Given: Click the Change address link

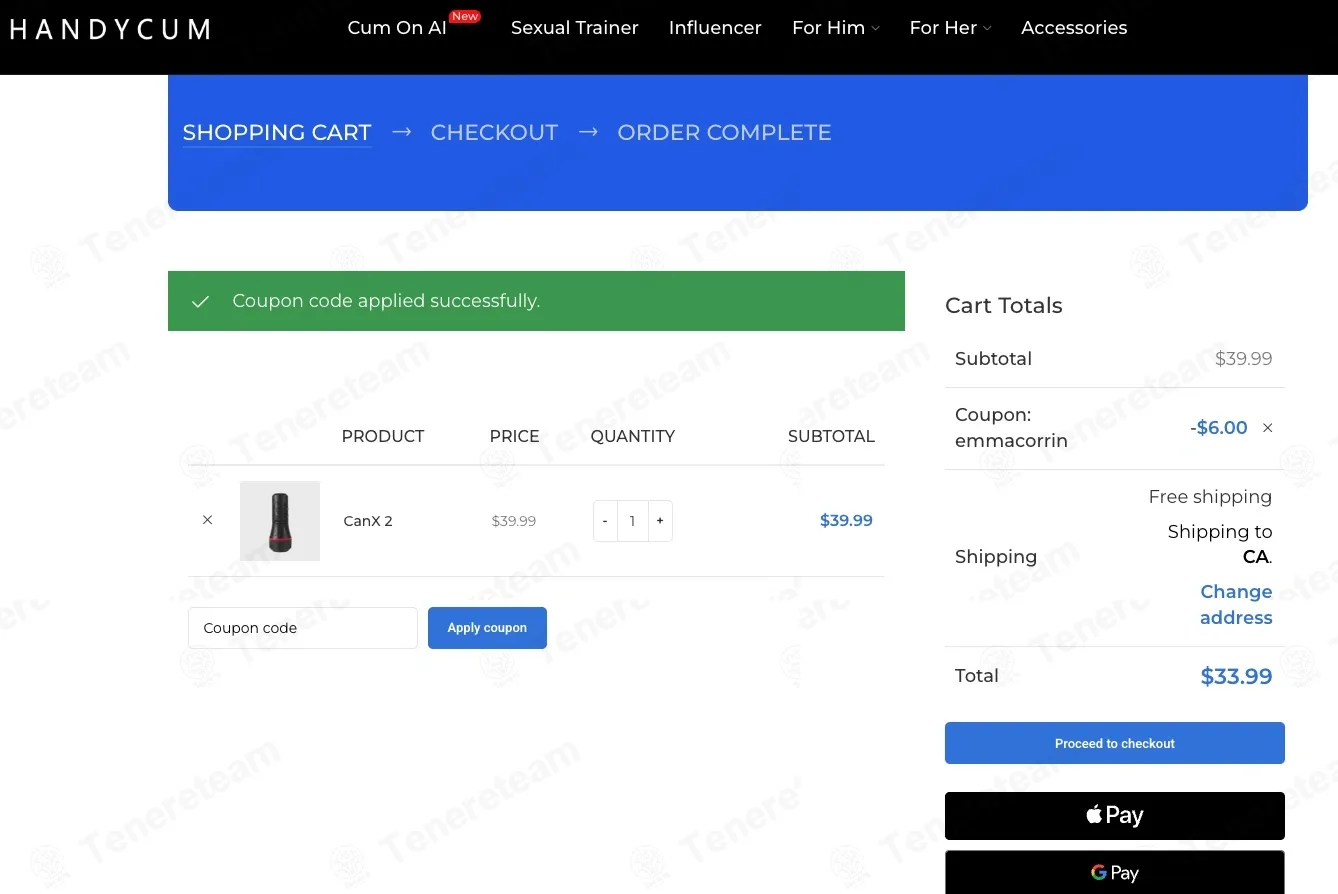Looking at the screenshot, I should click(x=1236, y=604).
